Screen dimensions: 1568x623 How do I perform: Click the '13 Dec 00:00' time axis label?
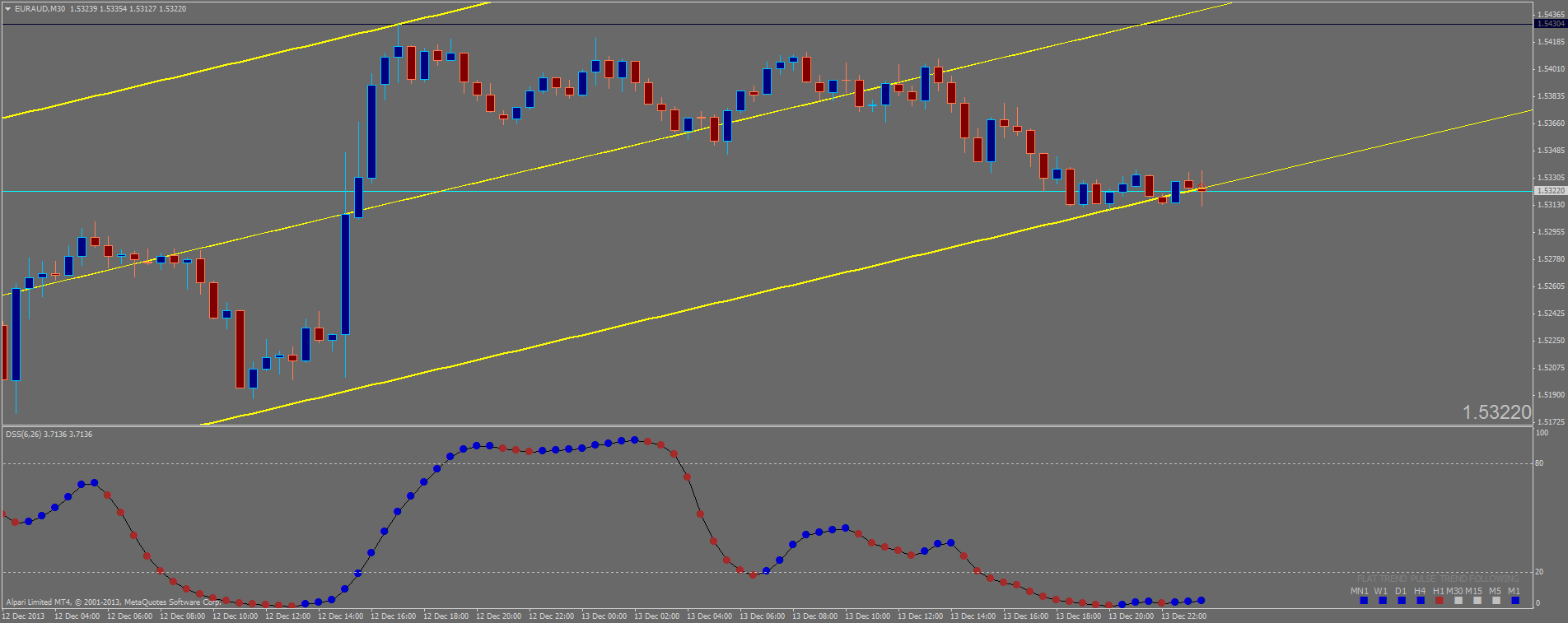click(604, 616)
